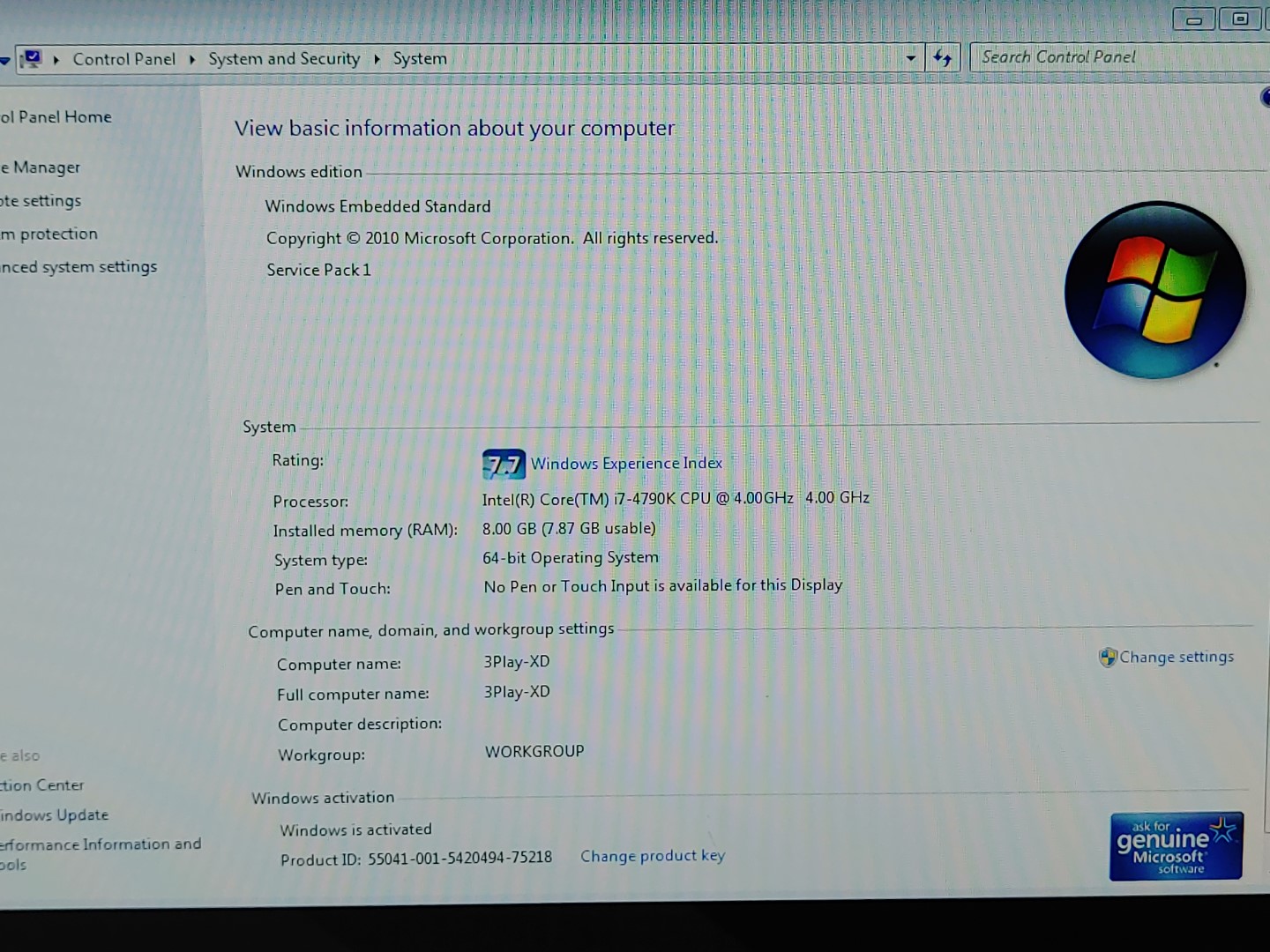
Task: Expand the arrow after Control Panel breadcrumb
Action: (192, 60)
